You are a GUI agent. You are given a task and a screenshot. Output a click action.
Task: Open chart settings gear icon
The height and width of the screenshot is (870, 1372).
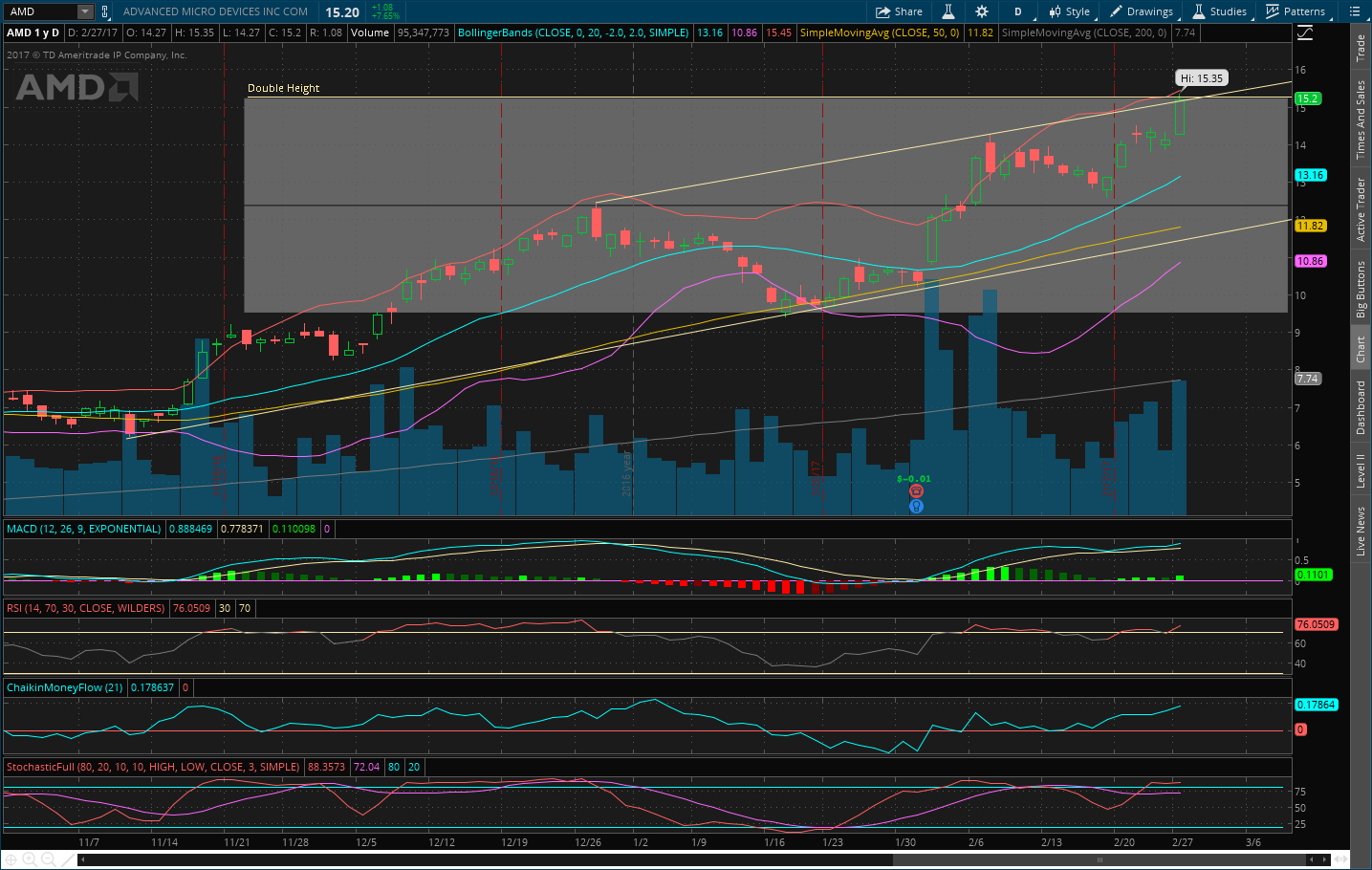982,11
